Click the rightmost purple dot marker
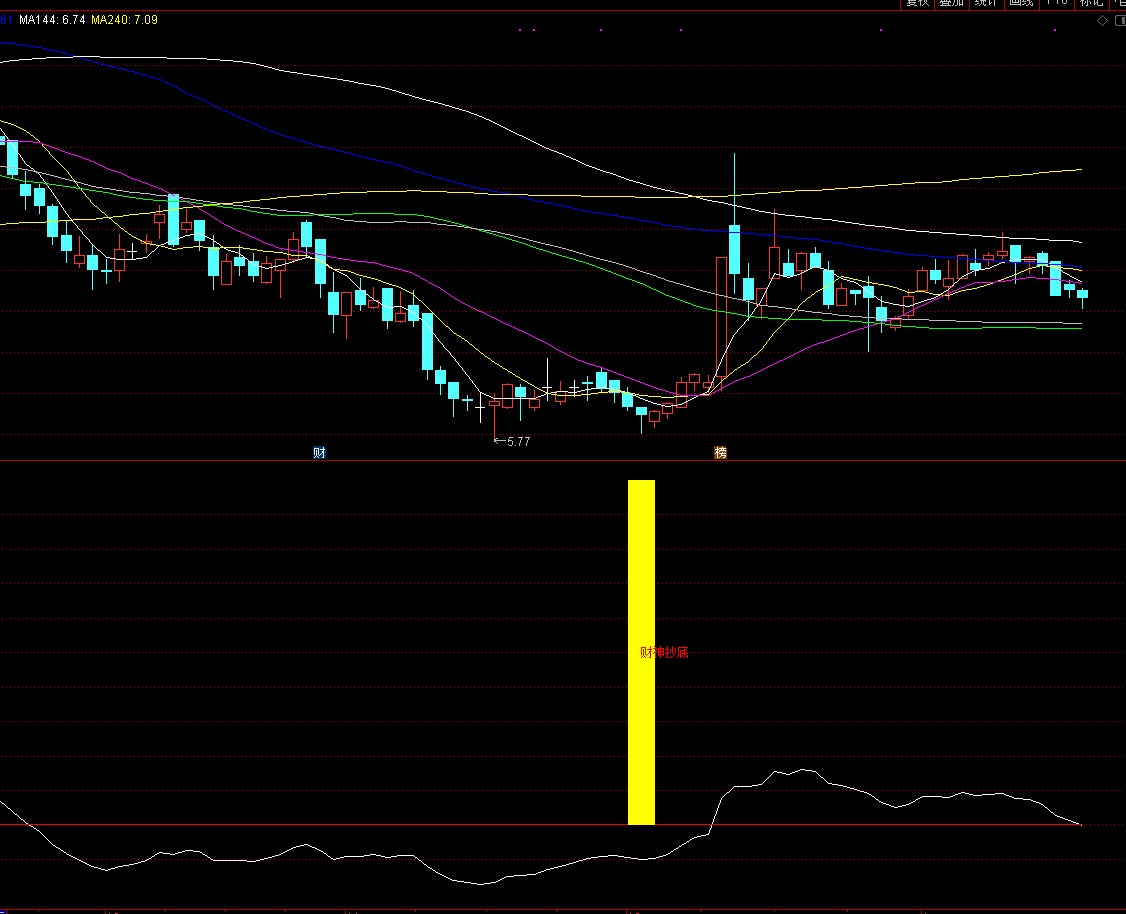 coord(1055,30)
